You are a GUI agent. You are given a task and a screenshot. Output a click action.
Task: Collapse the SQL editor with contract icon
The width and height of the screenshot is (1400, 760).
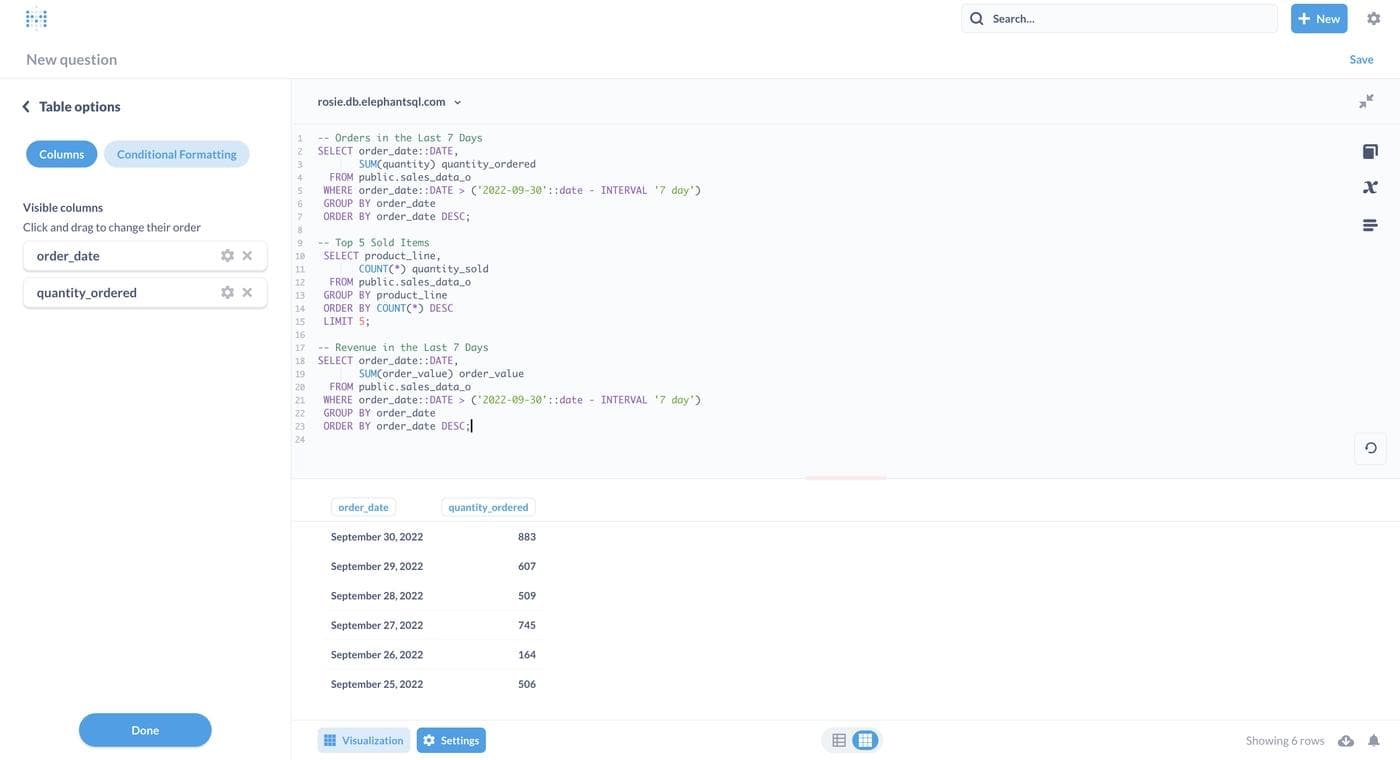tap(1366, 101)
